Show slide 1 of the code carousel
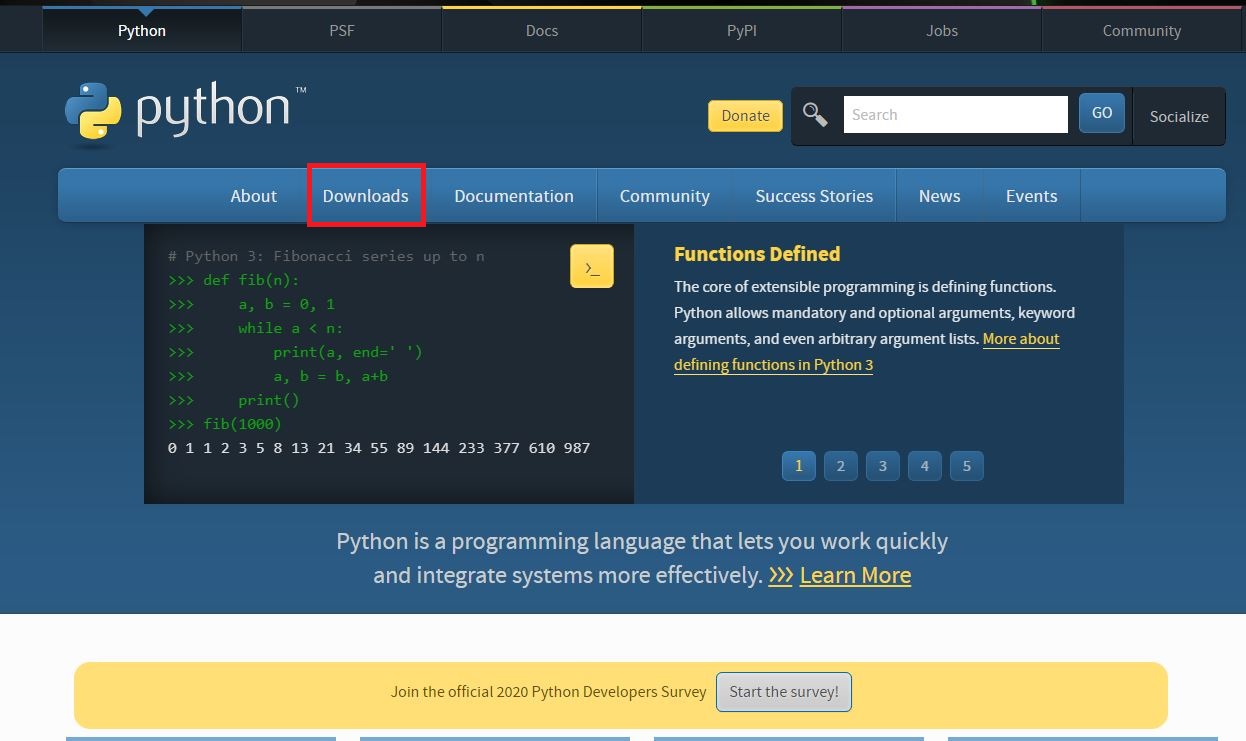The height and width of the screenshot is (741, 1246). 799,466
